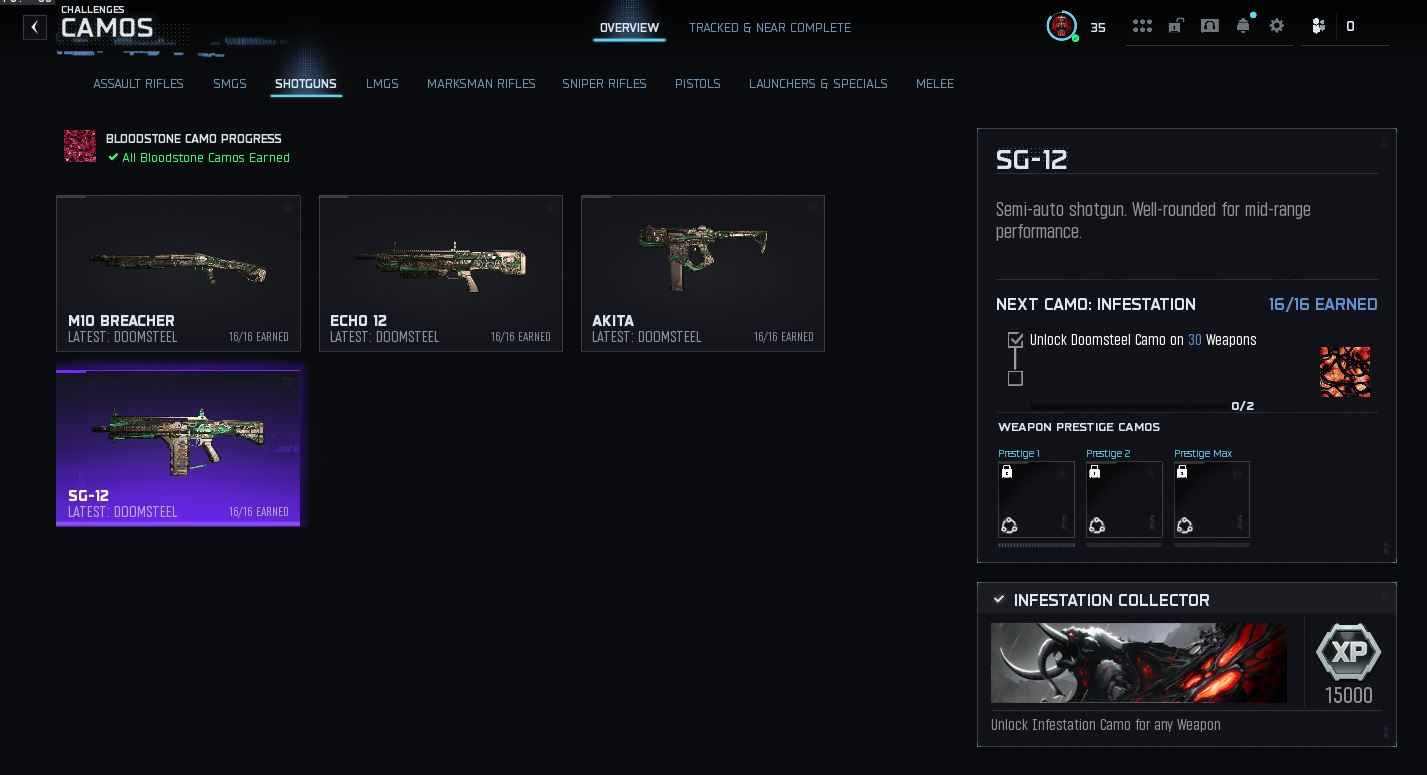The height and width of the screenshot is (775, 1427).
Task: Click the Infestation camo swatch
Action: point(1345,372)
